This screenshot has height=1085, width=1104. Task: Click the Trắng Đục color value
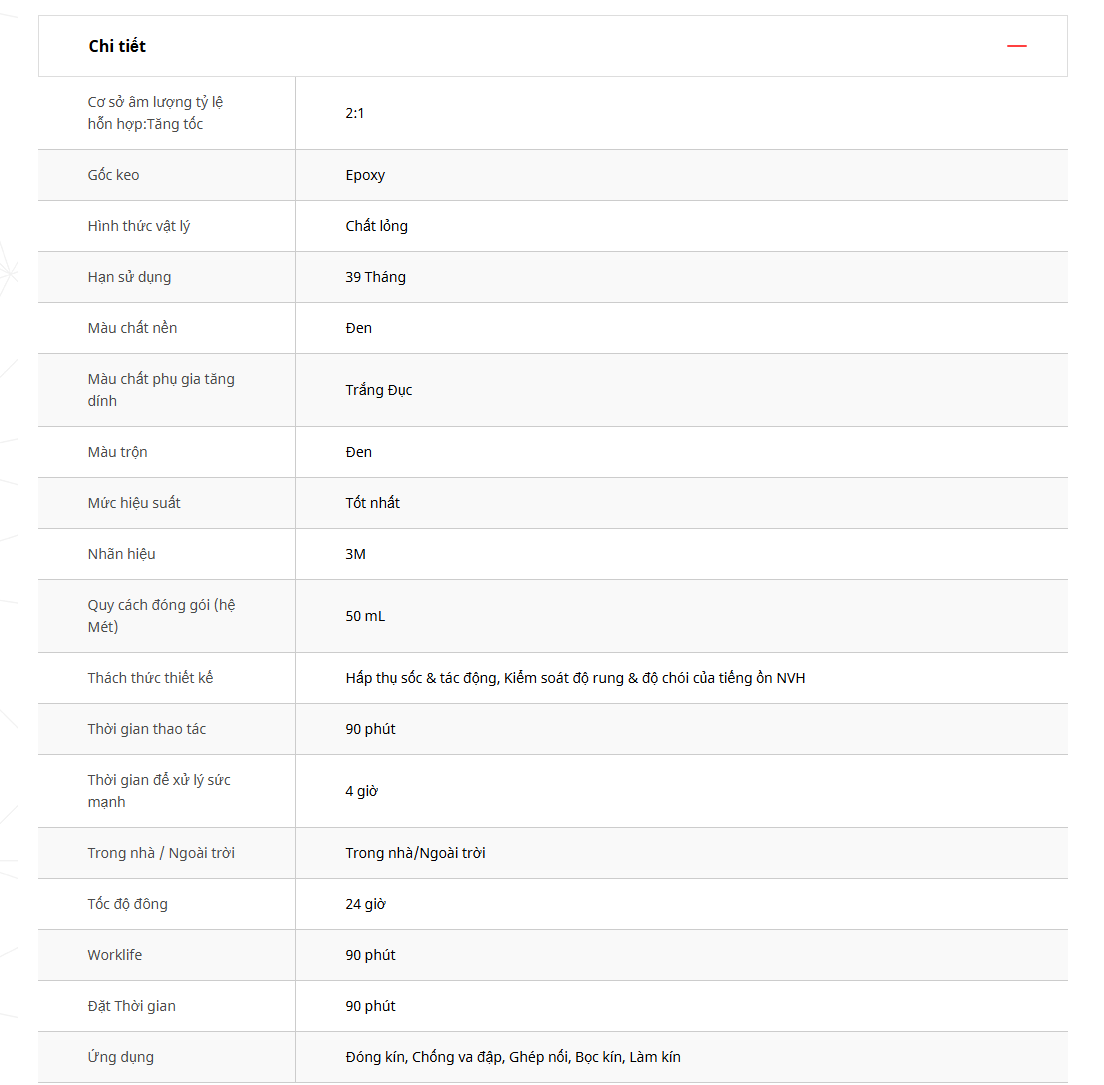(x=379, y=390)
